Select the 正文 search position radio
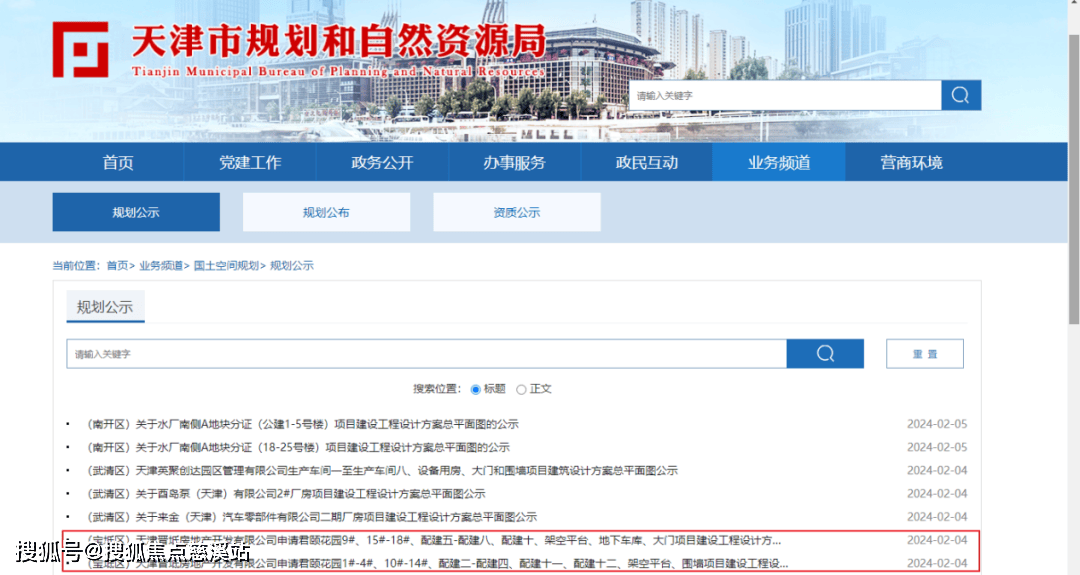 [x=521, y=390]
